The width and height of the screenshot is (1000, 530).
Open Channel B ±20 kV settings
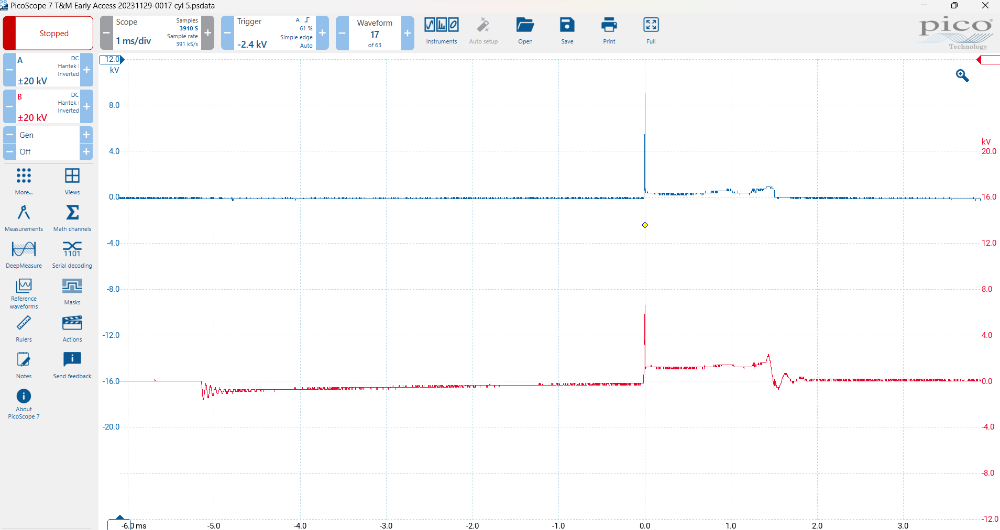48,107
